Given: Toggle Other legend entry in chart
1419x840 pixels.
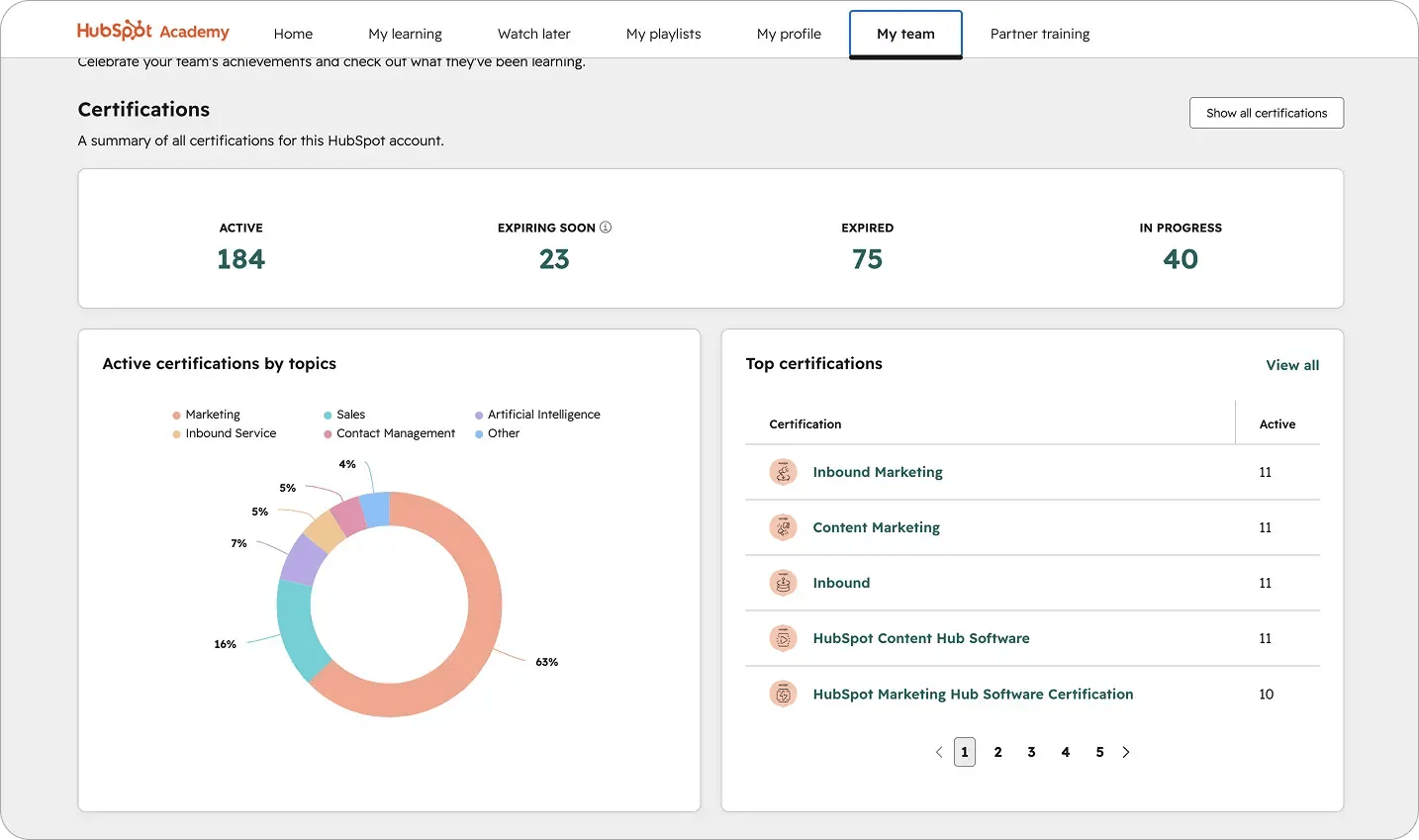Looking at the screenshot, I should click(x=497, y=433).
